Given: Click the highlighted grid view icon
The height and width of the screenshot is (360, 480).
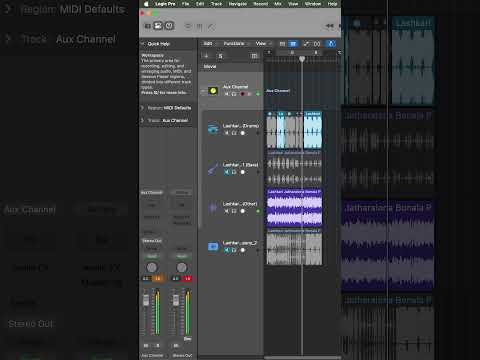Looking at the screenshot, I should [293, 44].
